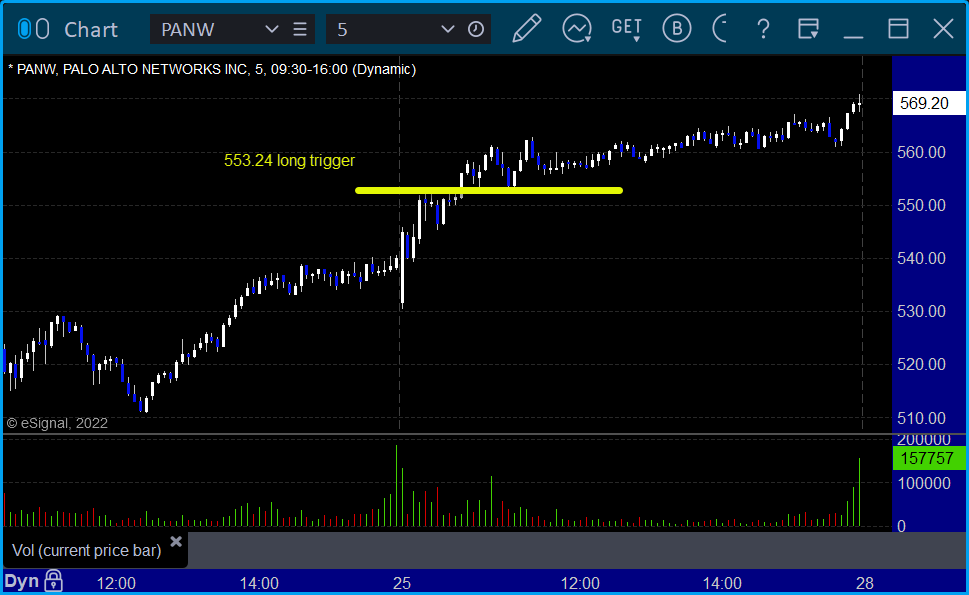Click the 28 date label on time axis

(x=865, y=583)
